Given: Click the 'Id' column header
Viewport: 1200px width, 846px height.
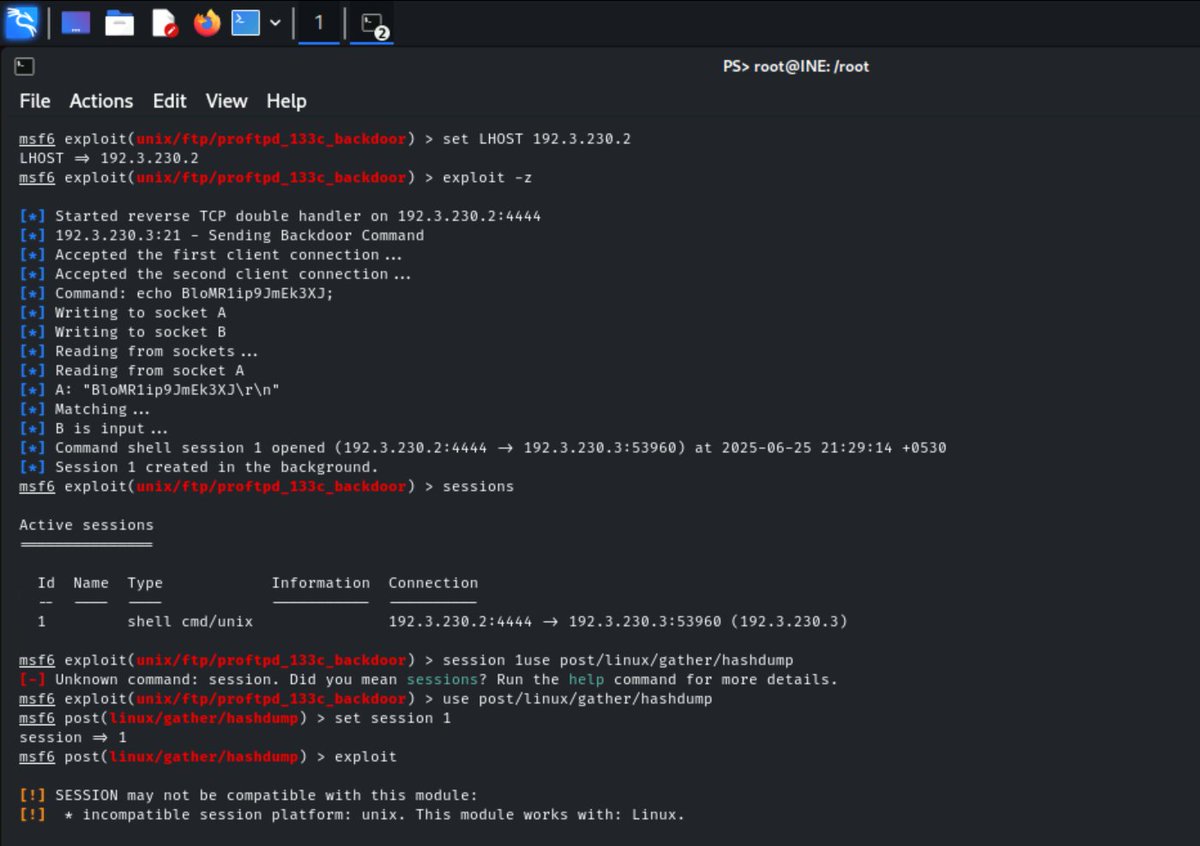Looking at the screenshot, I should (46, 583).
